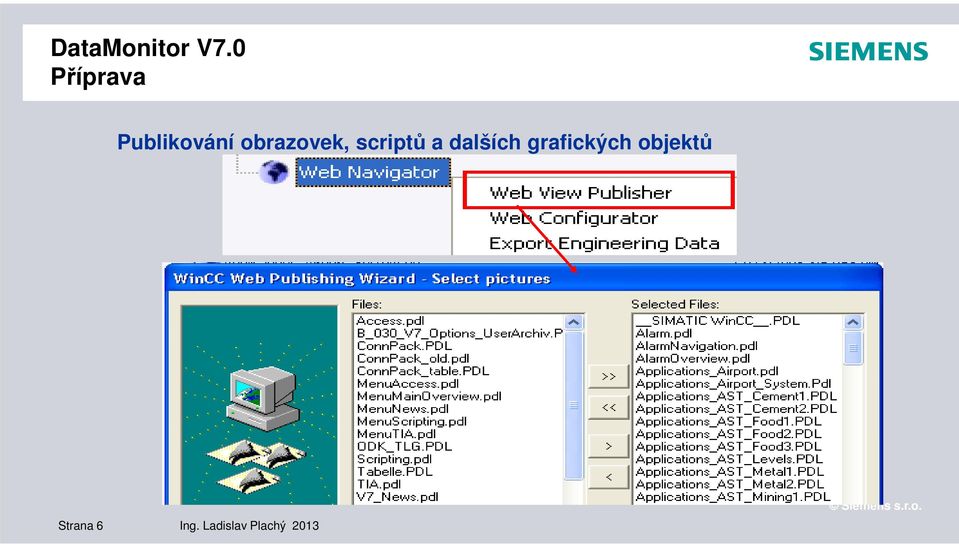This screenshot has height=545, width=959.
Task: Select MenuScripting.pdl in Files list
Action: [412, 421]
